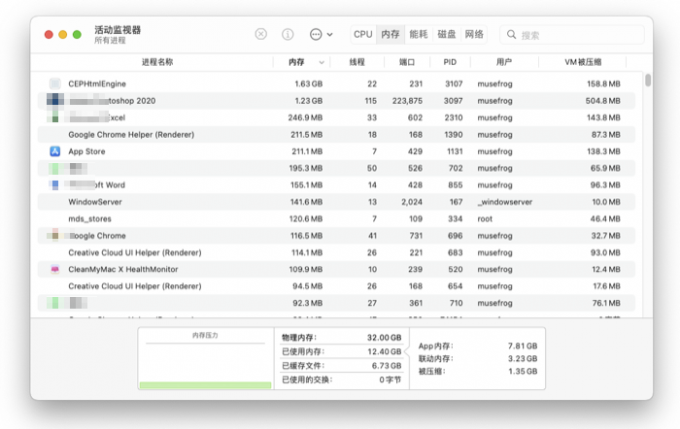Viewport: 680px width, 429px height.
Task: Sort by 线程 column header
Action: tap(357, 62)
